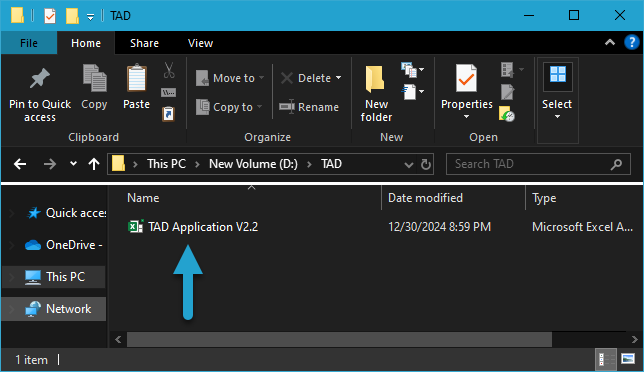Click the Search TAD box
Viewport: 644px width, 372px height.
[x=538, y=164]
